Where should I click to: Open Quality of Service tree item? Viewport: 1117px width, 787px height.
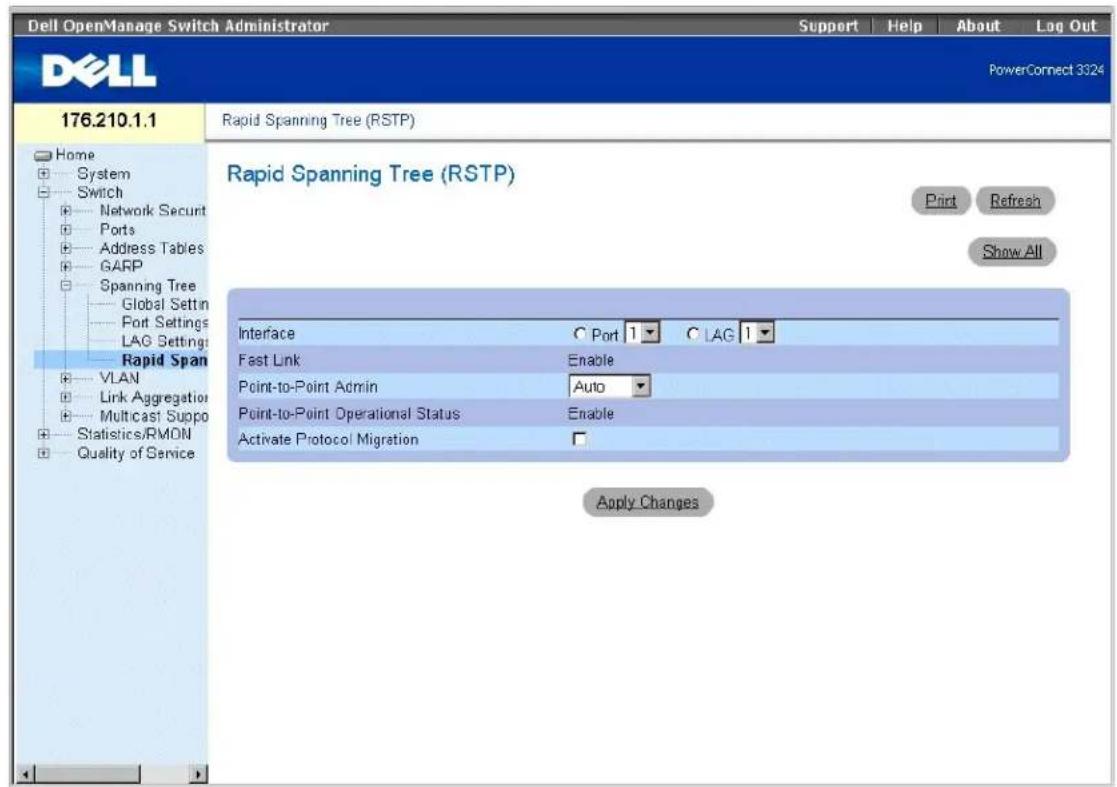click(x=135, y=453)
